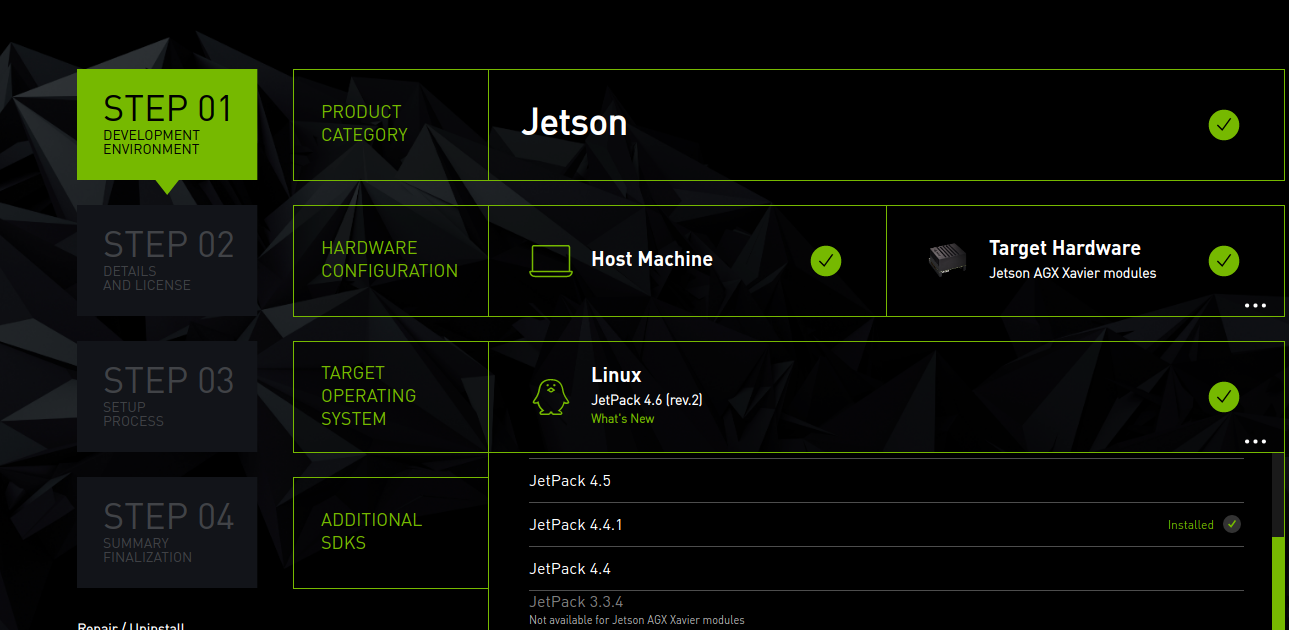
Task: Click the Additional SDKs label
Action: pyautogui.click(x=371, y=531)
